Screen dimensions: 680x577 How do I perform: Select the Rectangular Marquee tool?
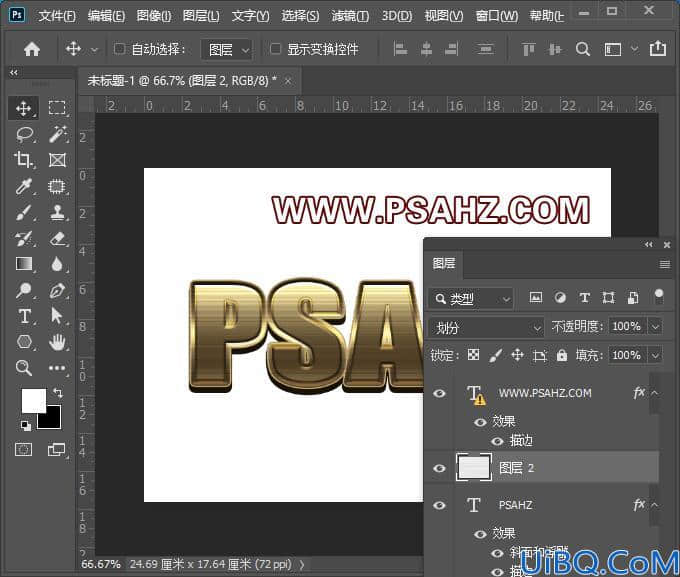(57, 108)
